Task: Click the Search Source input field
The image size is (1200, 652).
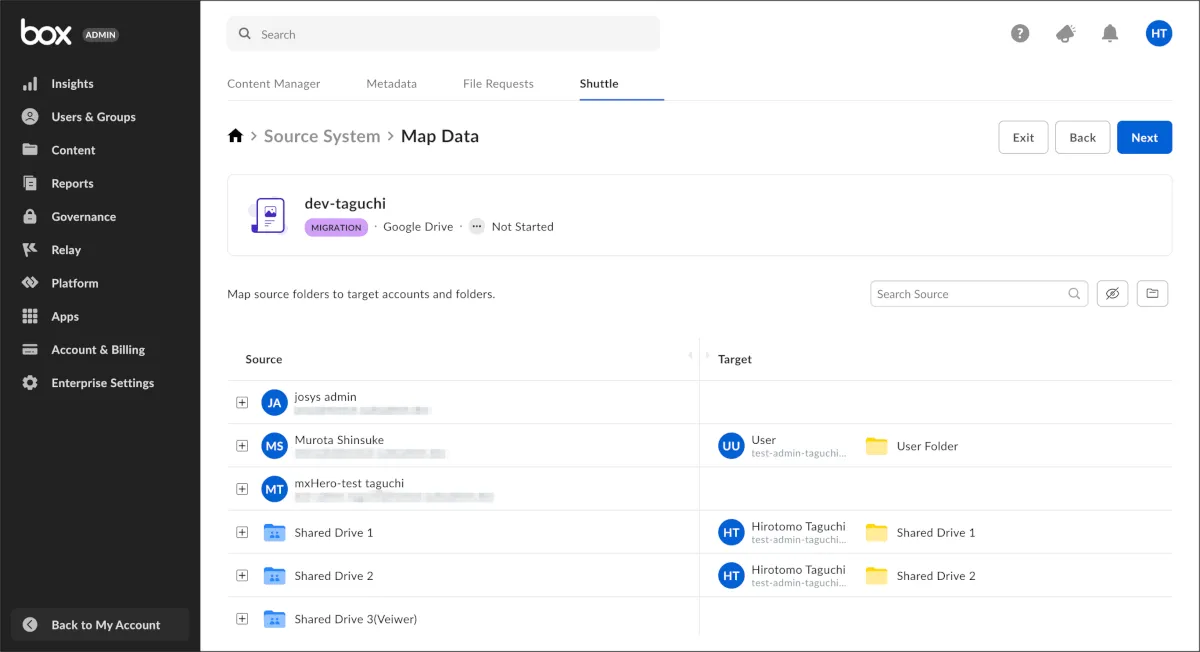Action: pos(968,294)
